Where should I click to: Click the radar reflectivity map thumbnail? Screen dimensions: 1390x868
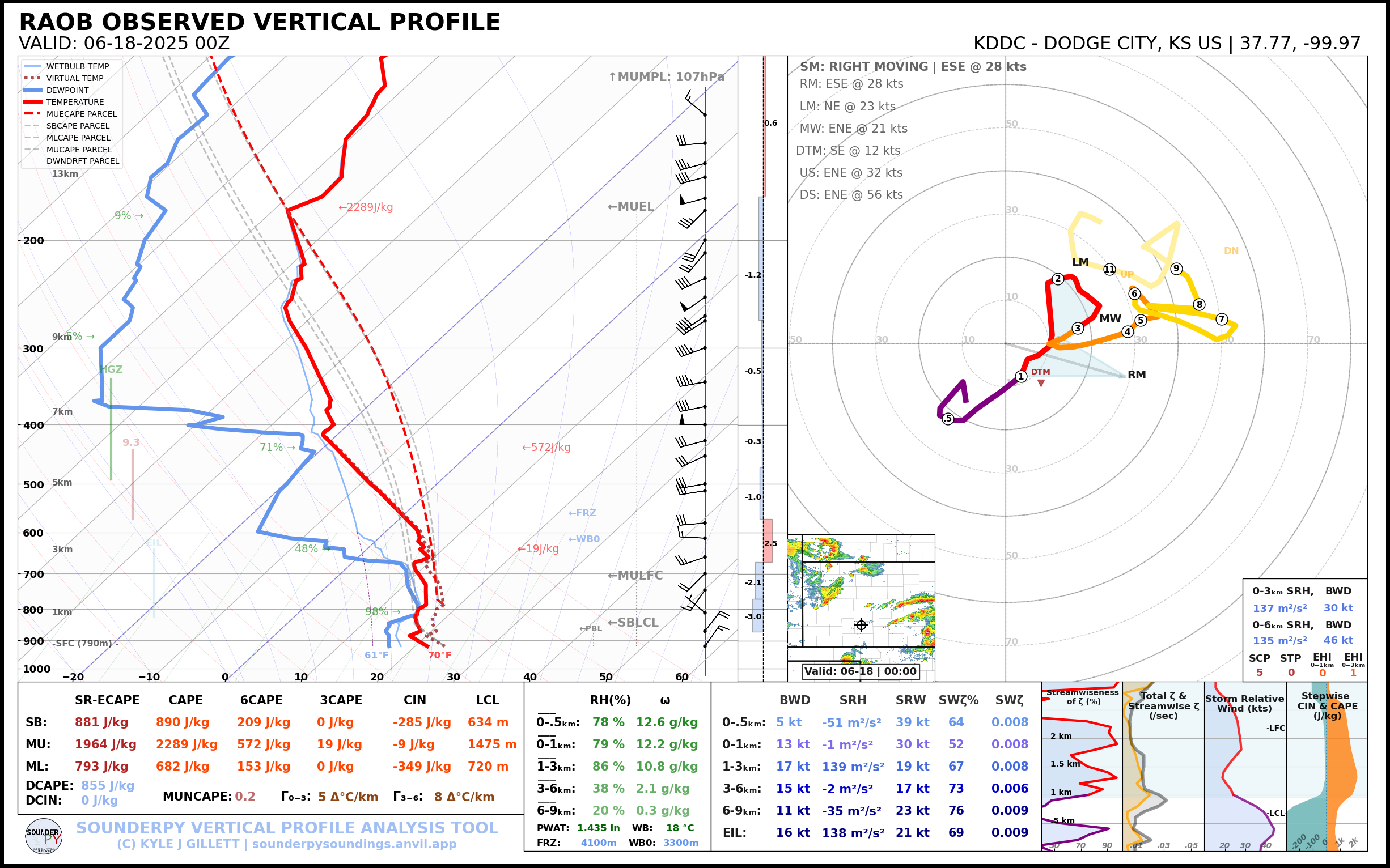tap(861, 597)
